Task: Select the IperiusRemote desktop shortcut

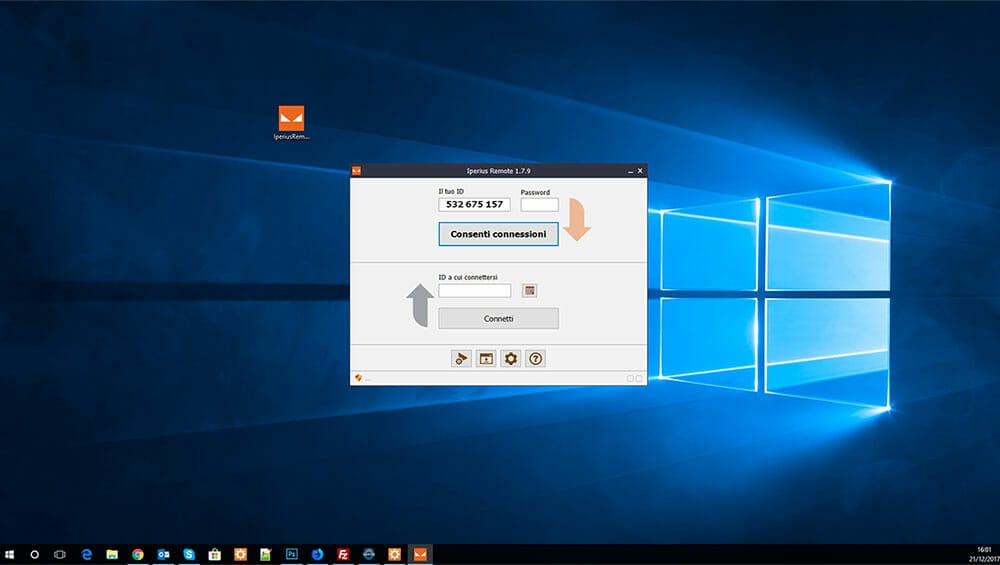Action: pyautogui.click(x=291, y=123)
